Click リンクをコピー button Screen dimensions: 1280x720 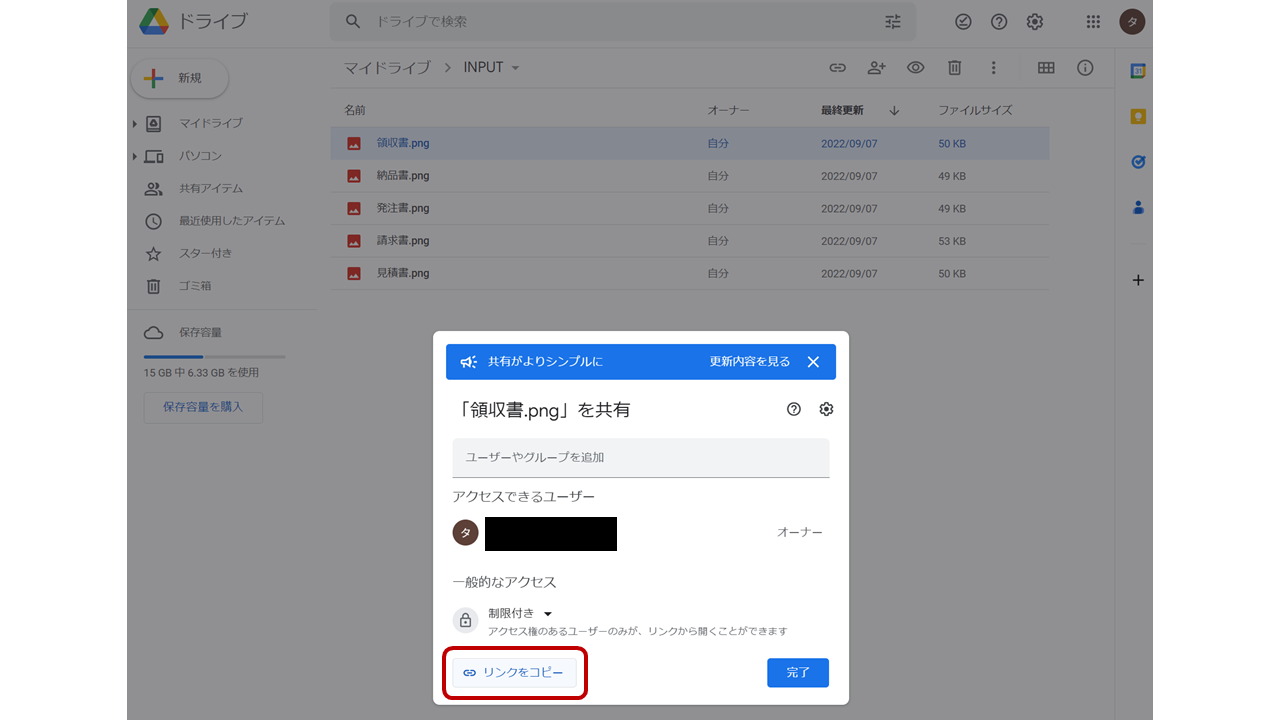click(x=514, y=673)
